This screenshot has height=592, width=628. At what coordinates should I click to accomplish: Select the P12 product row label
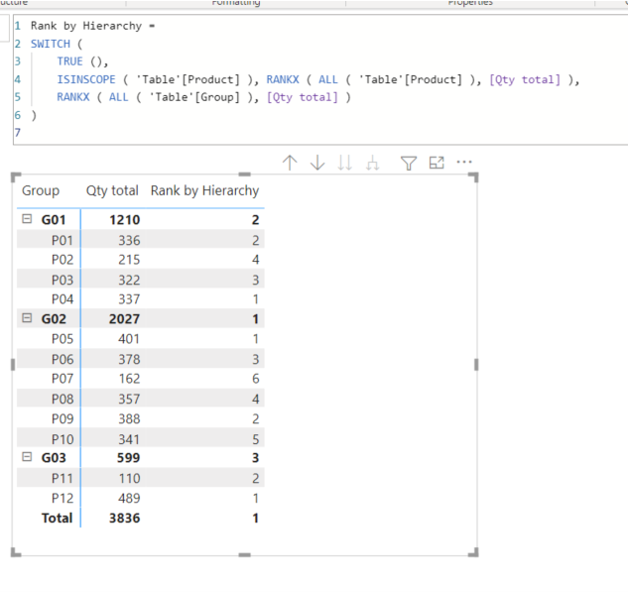[x=62, y=498]
